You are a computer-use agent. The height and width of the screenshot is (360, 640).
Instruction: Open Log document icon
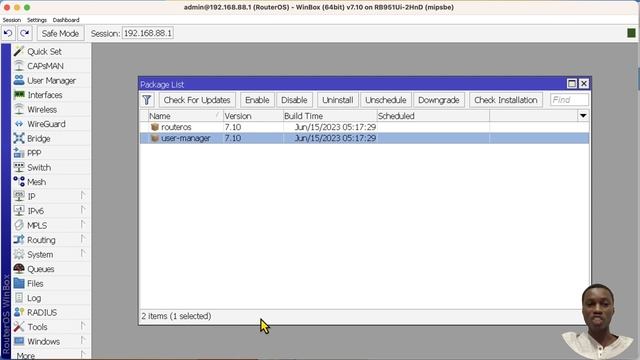[19, 298]
